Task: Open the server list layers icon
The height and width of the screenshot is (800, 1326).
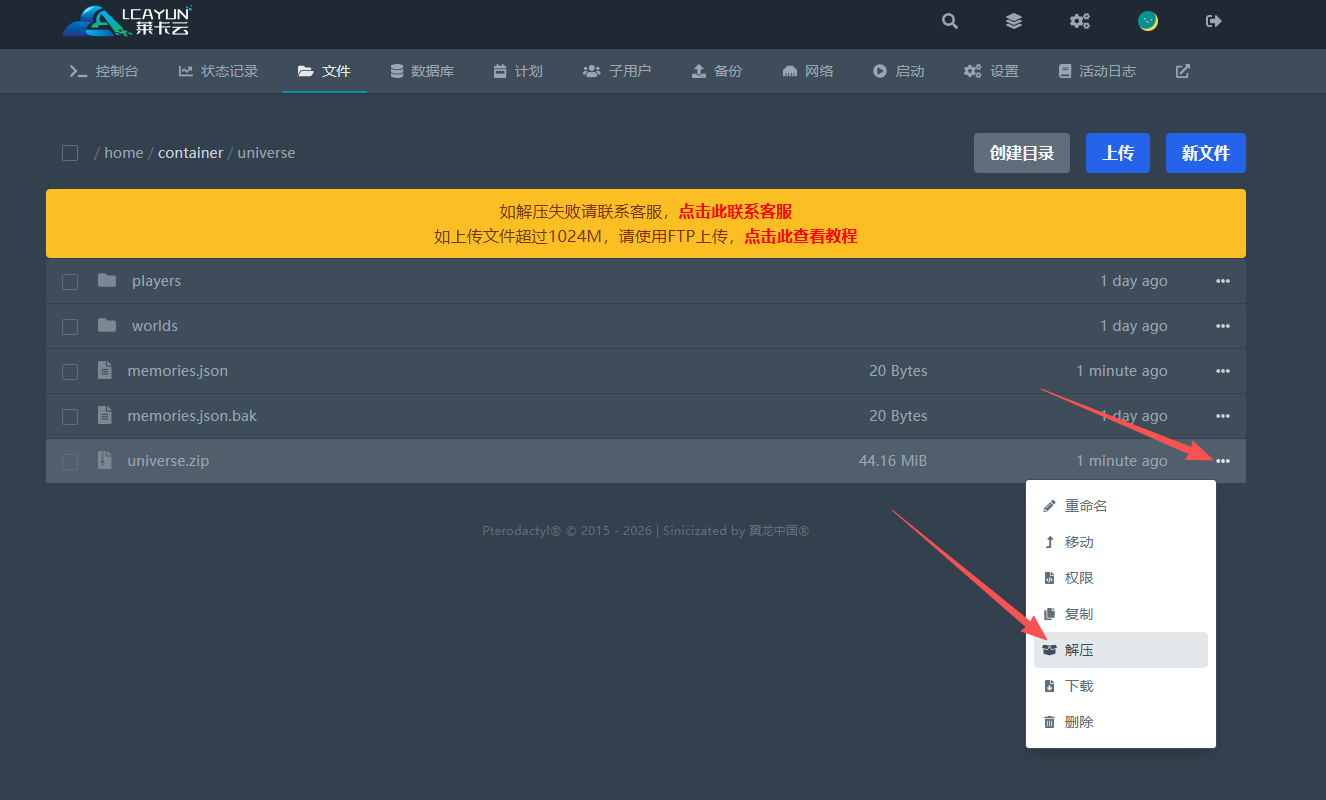Action: 1014,21
